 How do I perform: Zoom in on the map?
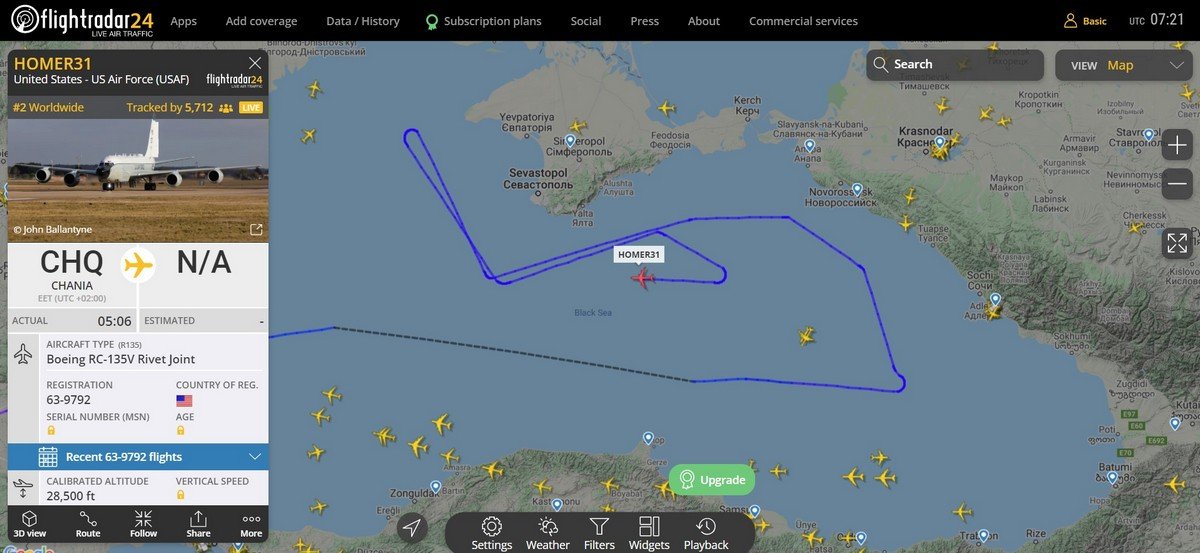pos(1177,144)
